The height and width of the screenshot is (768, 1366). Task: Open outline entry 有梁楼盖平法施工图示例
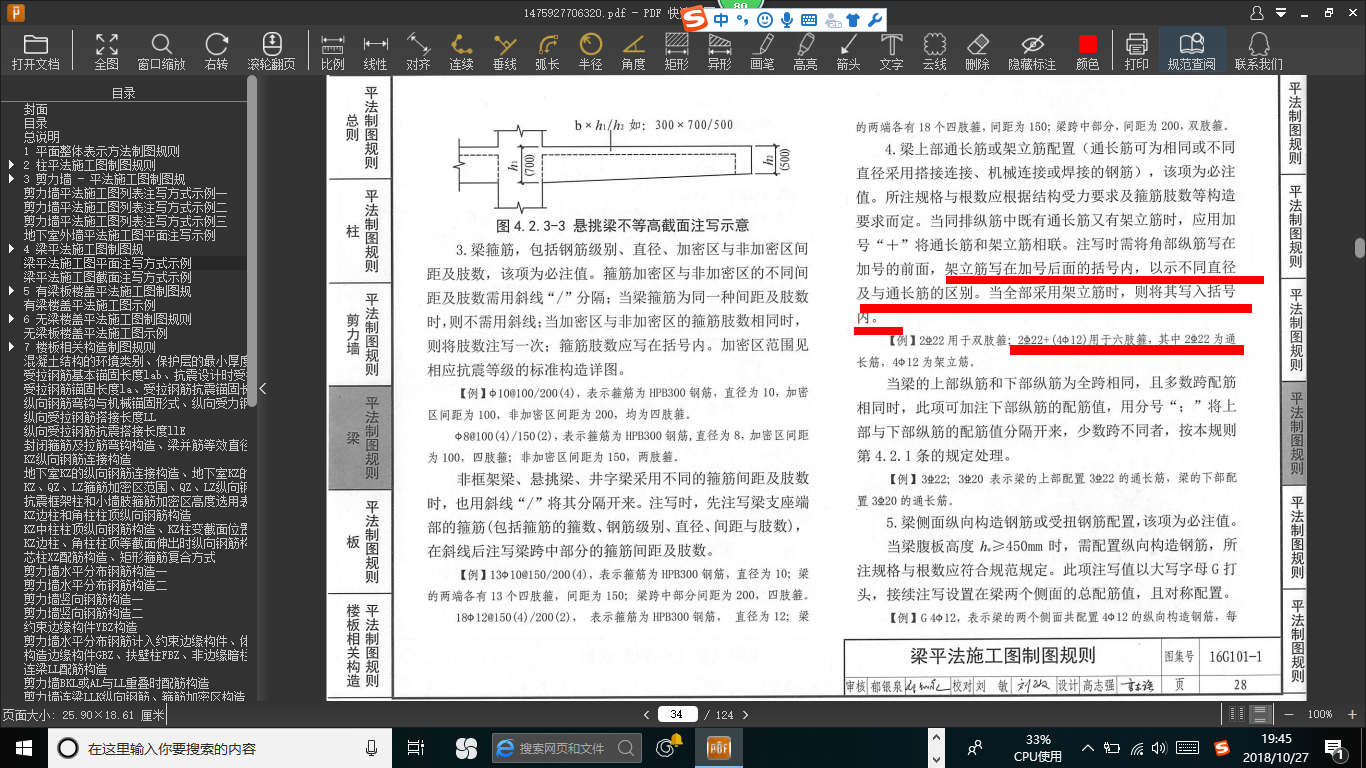(89, 305)
